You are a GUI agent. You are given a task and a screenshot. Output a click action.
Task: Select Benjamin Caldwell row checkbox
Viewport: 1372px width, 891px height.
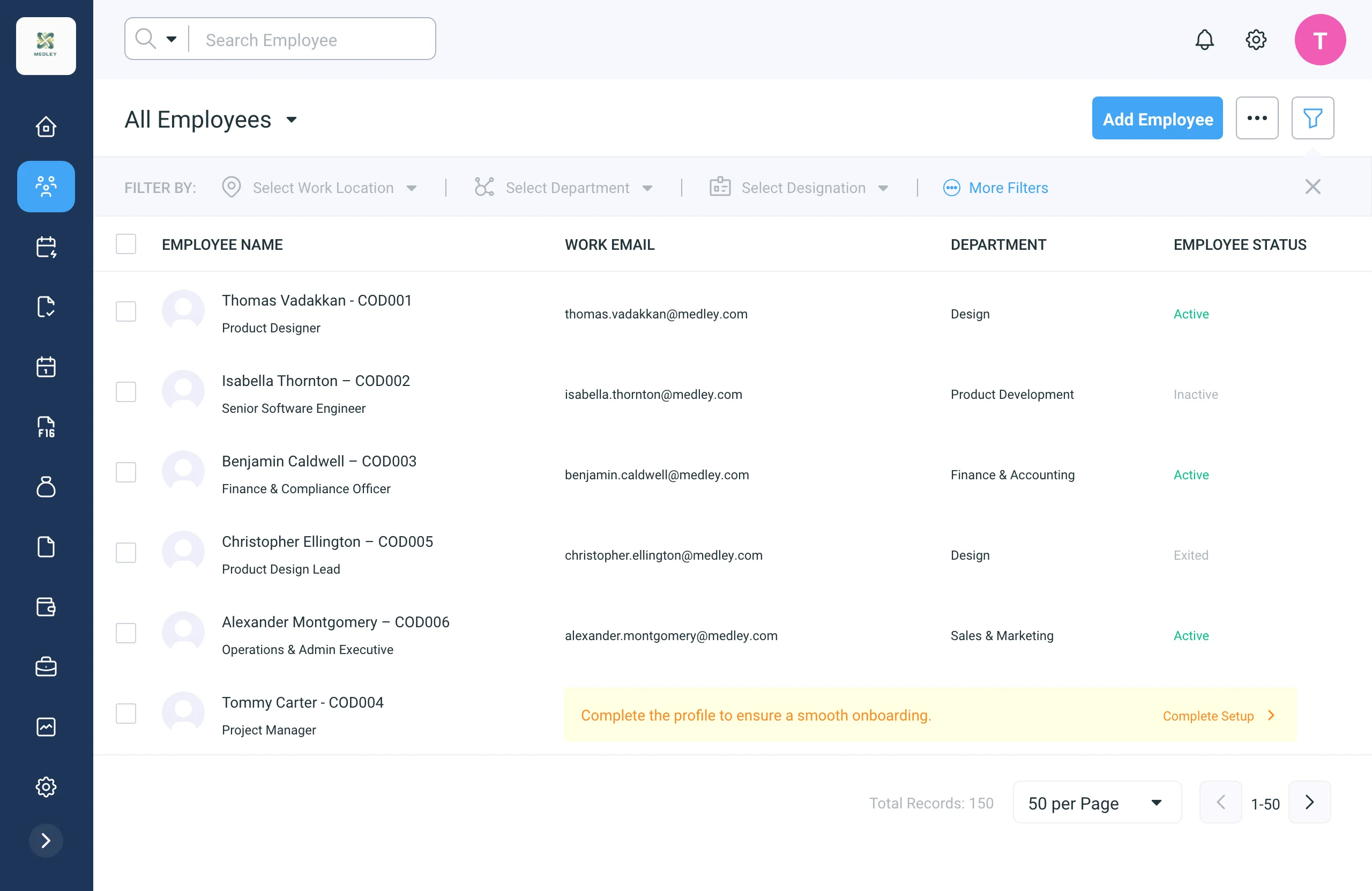(x=125, y=472)
